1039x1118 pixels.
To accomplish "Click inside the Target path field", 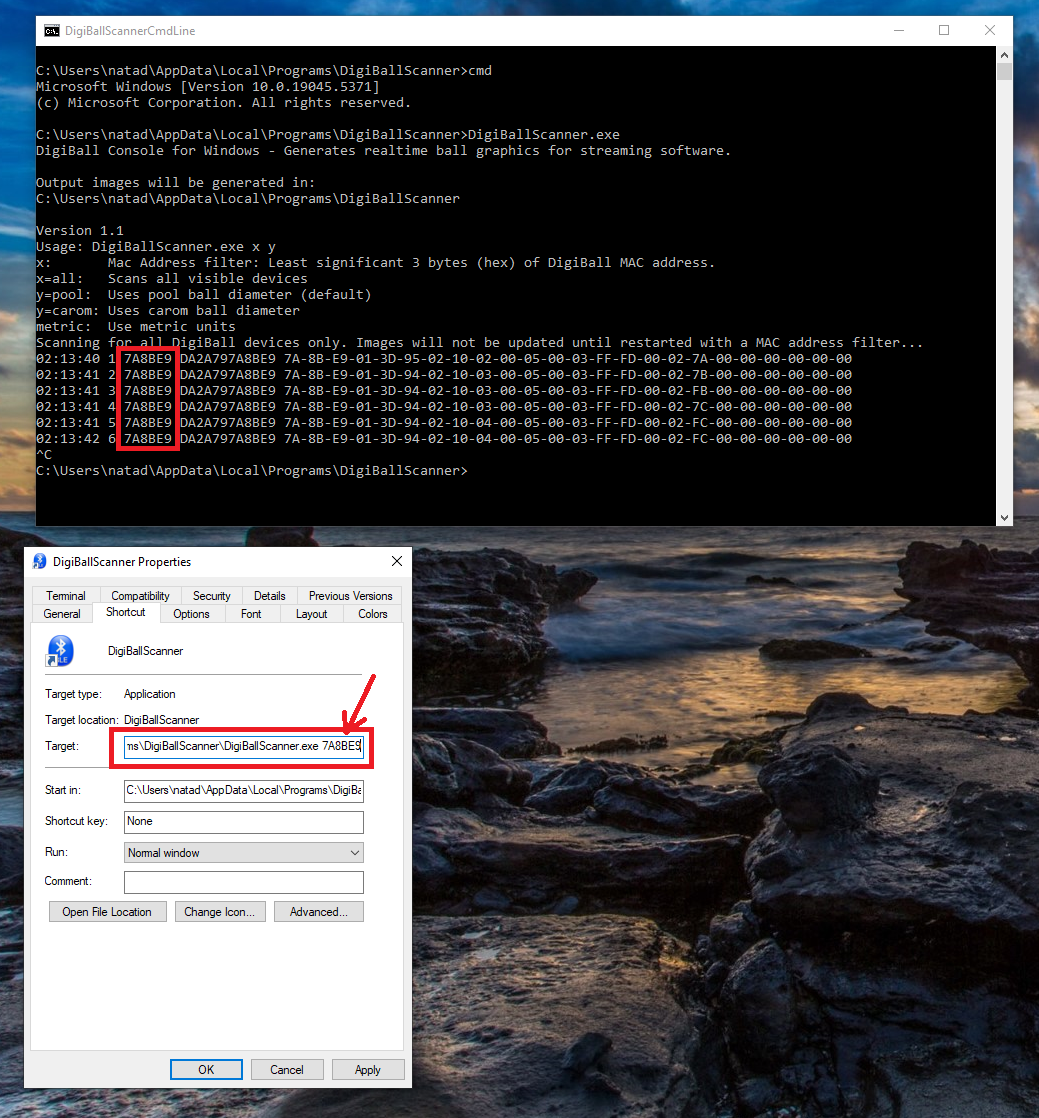I will [243, 746].
